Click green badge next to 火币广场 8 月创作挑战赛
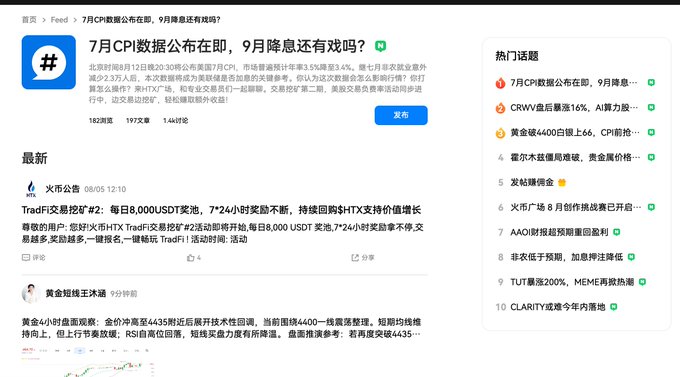This screenshot has height=377, width=680. coord(651,207)
